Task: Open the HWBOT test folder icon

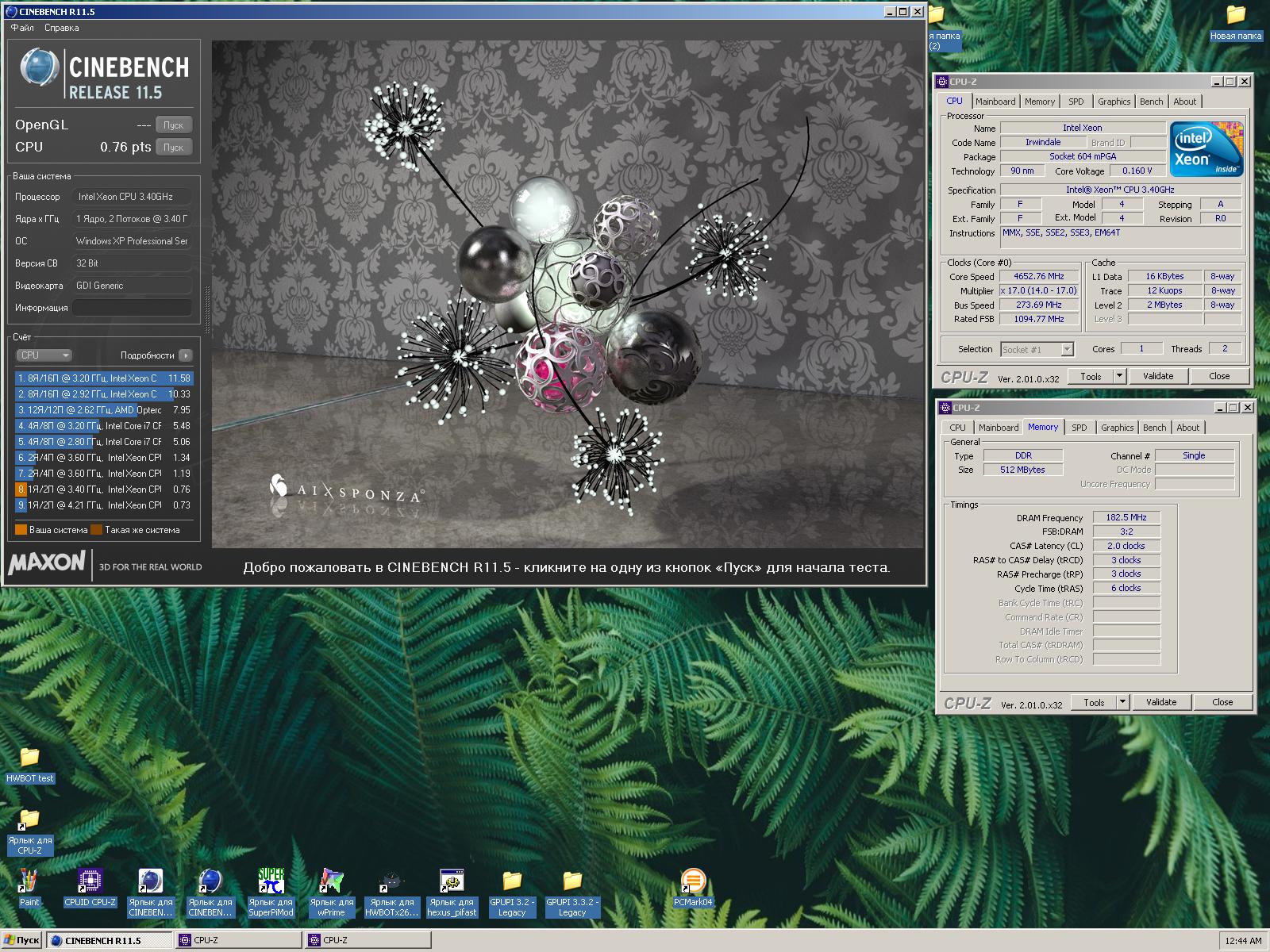Action: pyautogui.click(x=29, y=757)
